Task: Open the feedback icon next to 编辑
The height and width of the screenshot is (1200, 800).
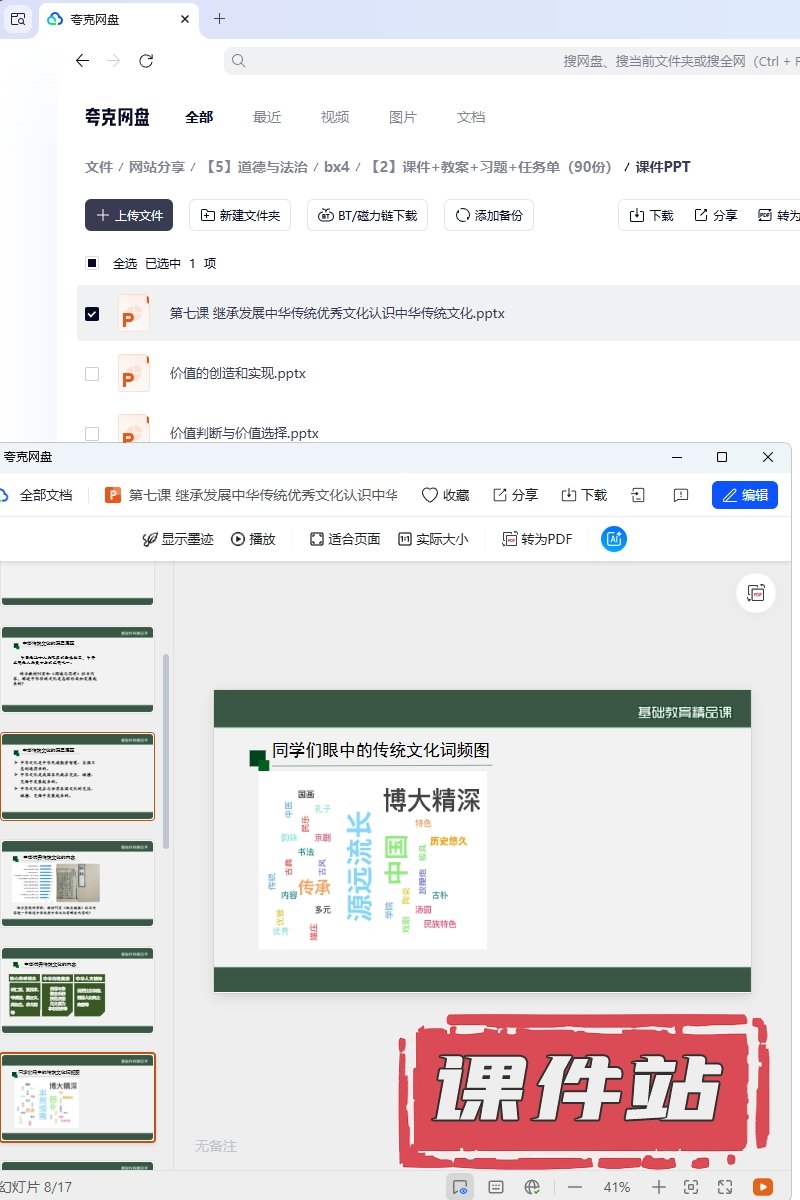Action: click(x=681, y=495)
